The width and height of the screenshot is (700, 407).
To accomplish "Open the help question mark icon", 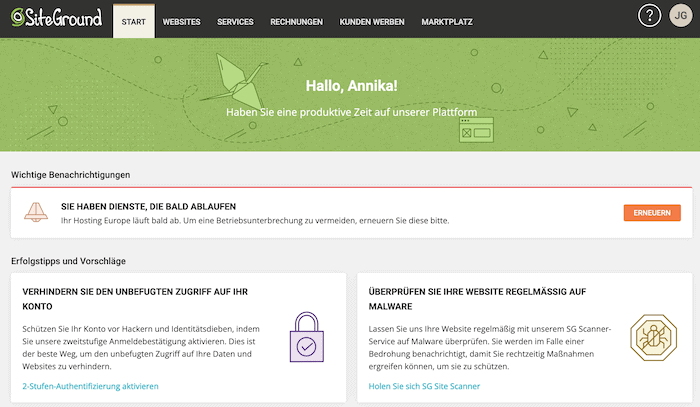I will (x=649, y=16).
